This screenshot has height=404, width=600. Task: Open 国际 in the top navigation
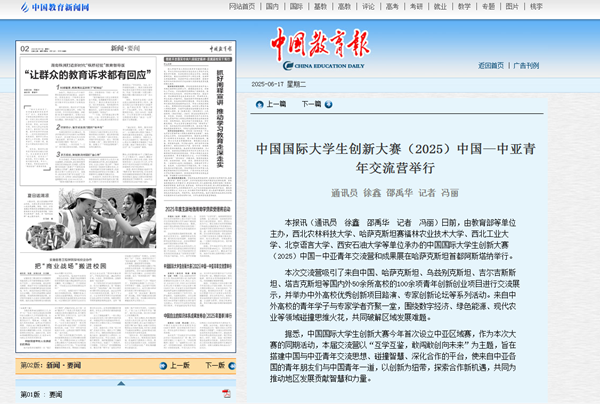pyautogui.click(x=296, y=7)
